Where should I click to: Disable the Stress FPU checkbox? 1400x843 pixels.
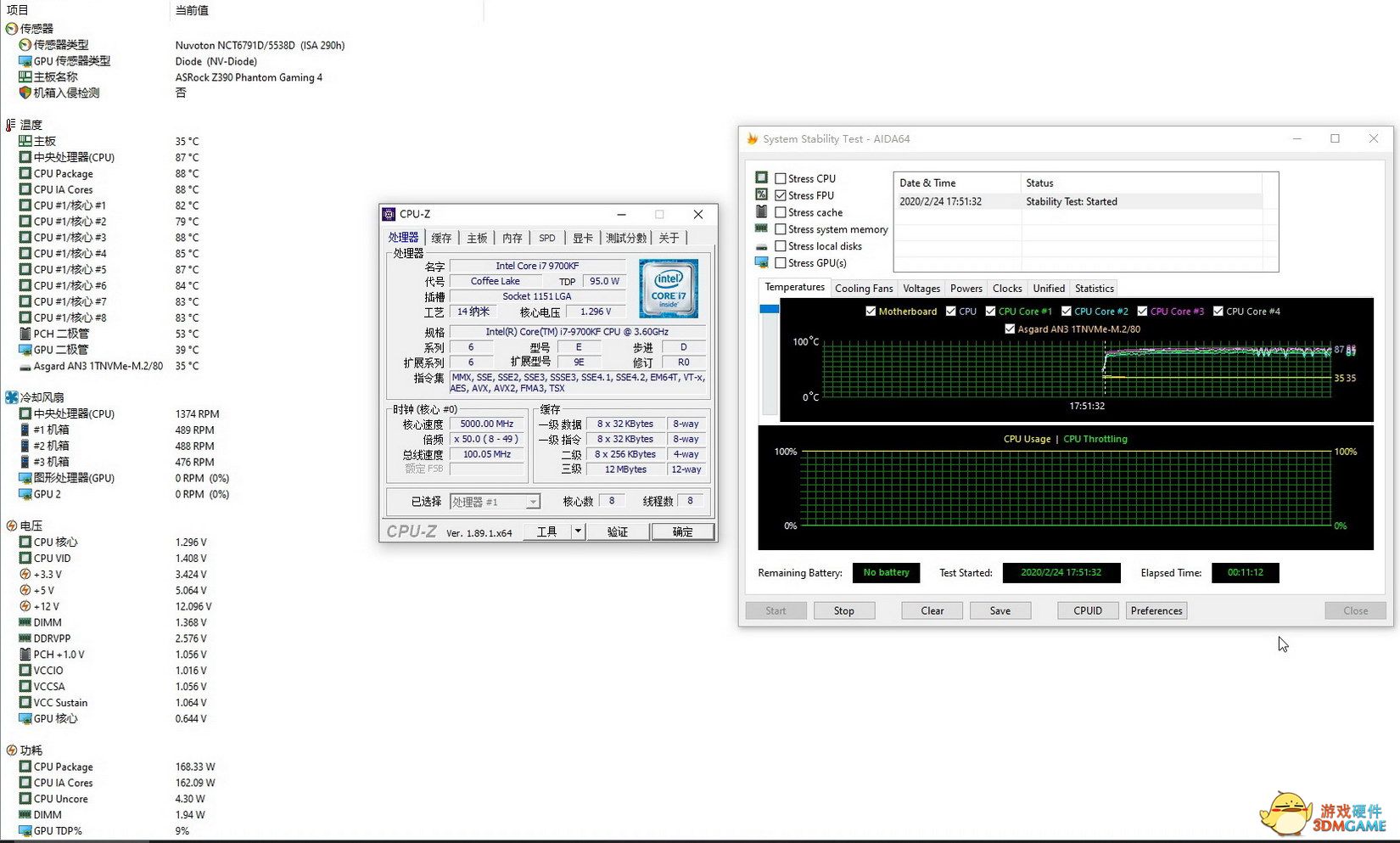pos(781,196)
